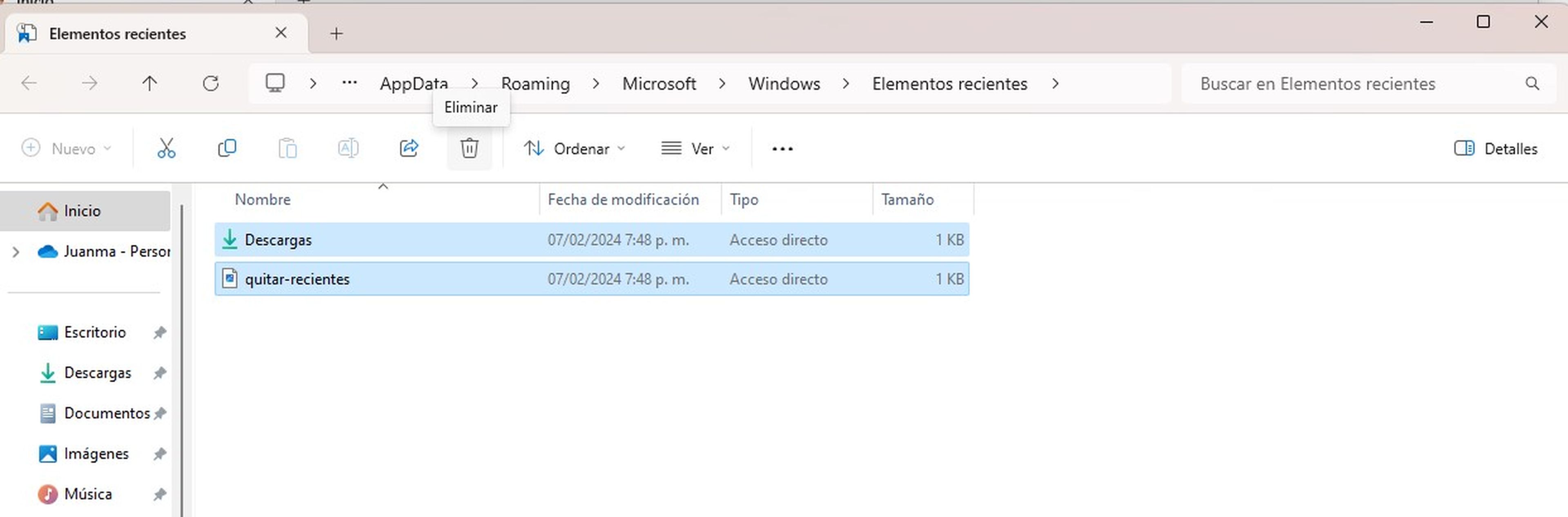Click the search magnifier icon

click(x=1532, y=83)
